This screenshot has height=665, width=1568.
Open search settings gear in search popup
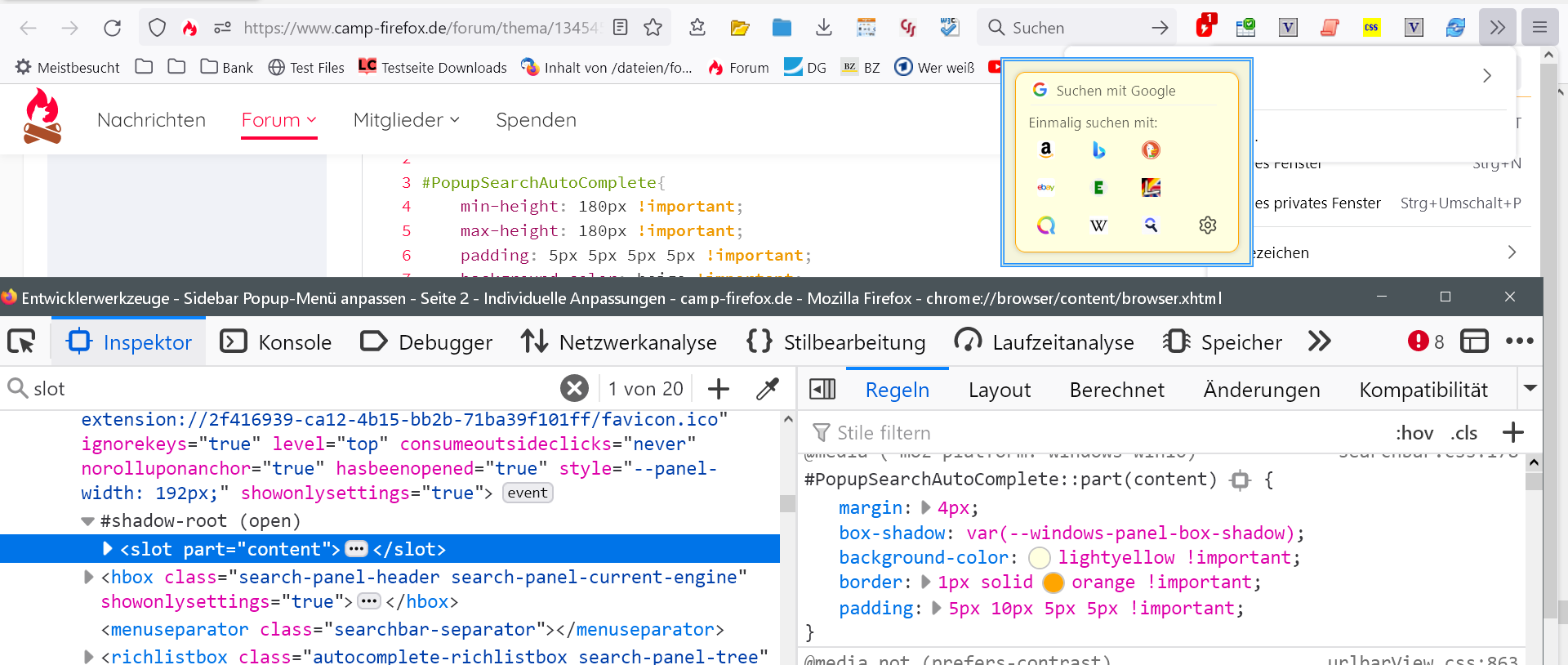click(1207, 225)
